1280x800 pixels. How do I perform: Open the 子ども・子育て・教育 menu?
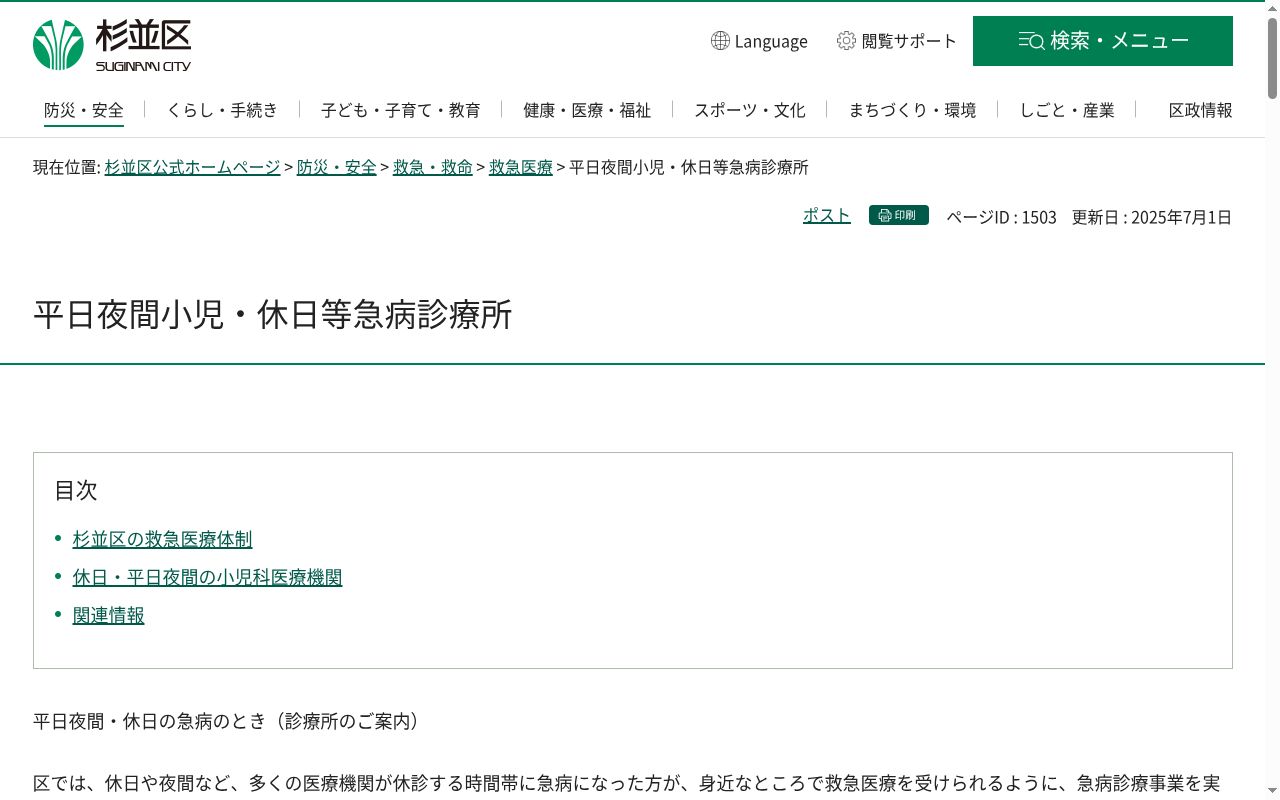pyautogui.click(x=400, y=110)
